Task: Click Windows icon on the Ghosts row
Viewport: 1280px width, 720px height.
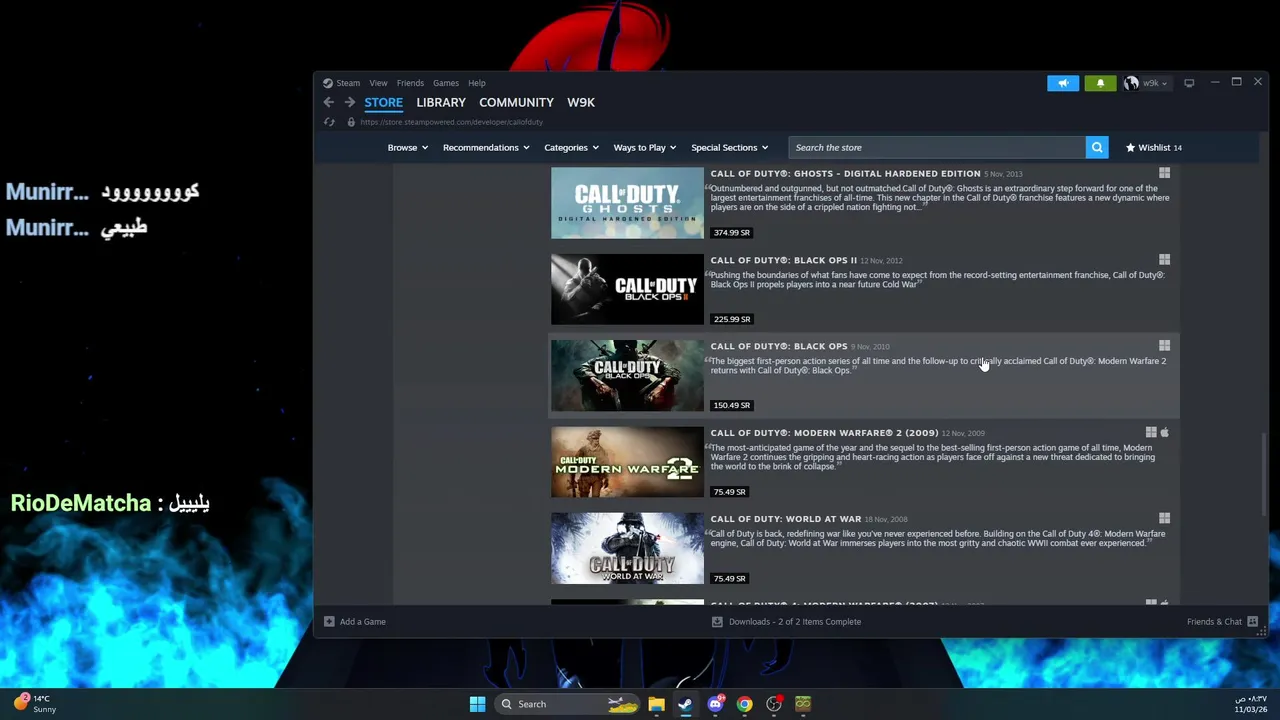Action: [1164, 174]
